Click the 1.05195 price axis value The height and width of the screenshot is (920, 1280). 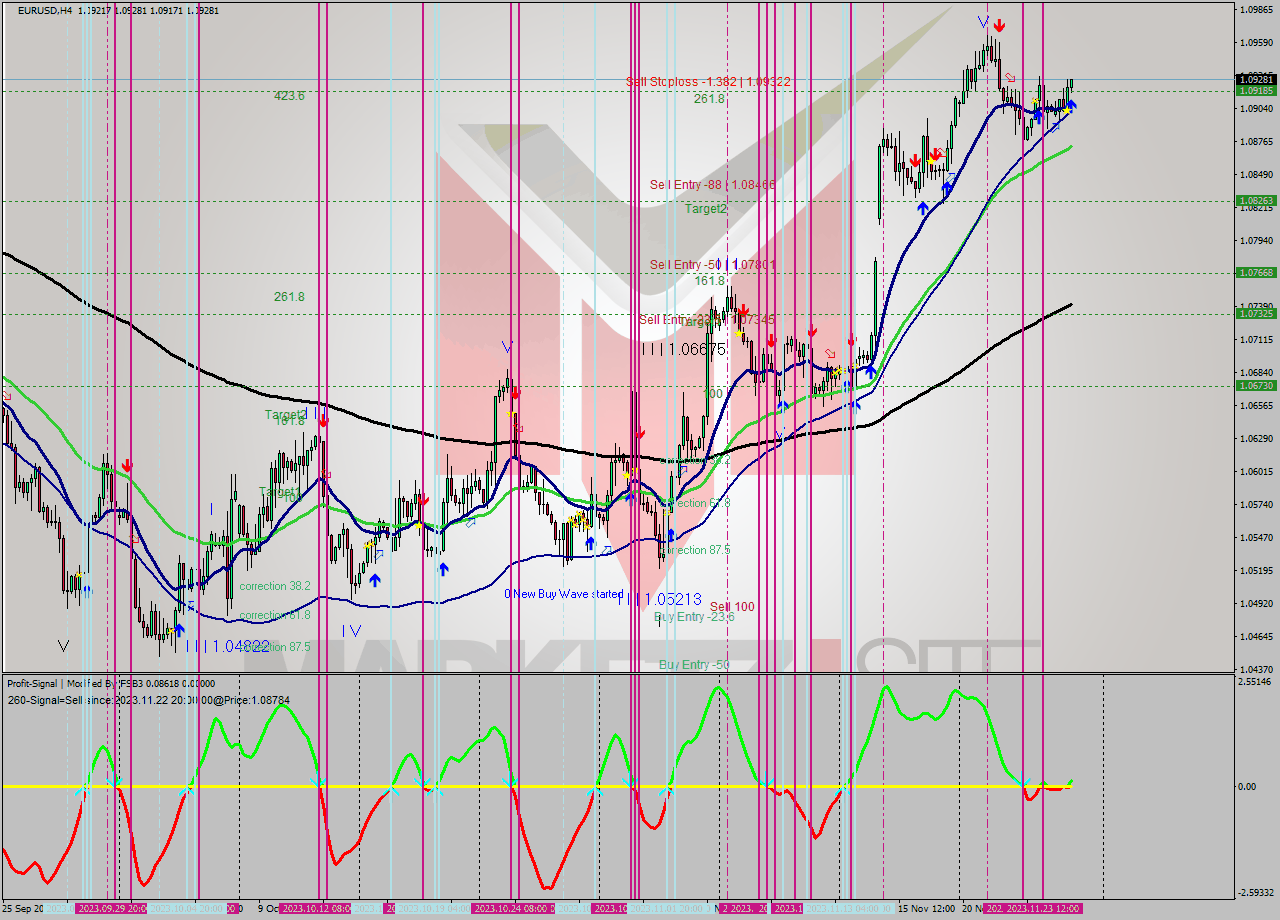click(1256, 571)
